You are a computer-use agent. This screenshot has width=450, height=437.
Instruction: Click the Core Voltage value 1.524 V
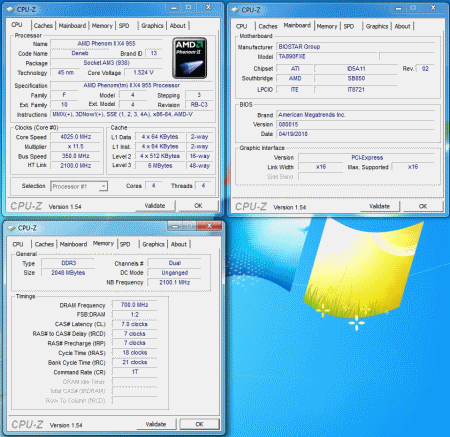pyautogui.click(x=143, y=73)
